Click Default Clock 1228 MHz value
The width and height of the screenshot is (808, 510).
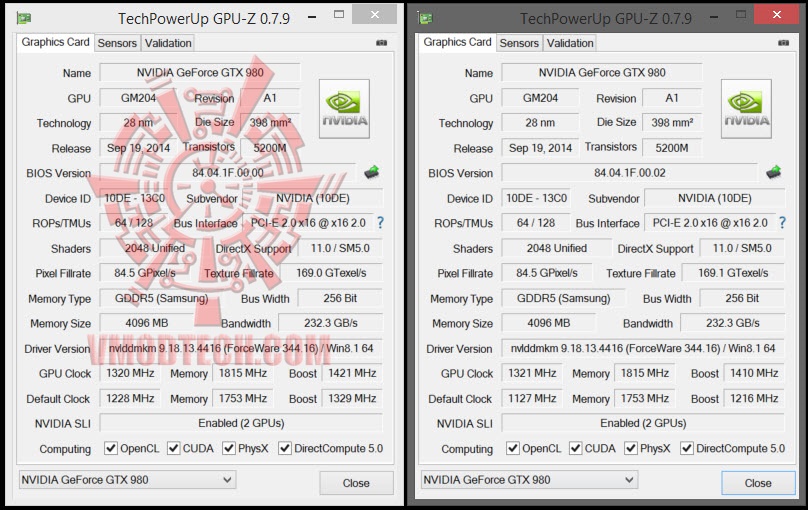coord(130,398)
